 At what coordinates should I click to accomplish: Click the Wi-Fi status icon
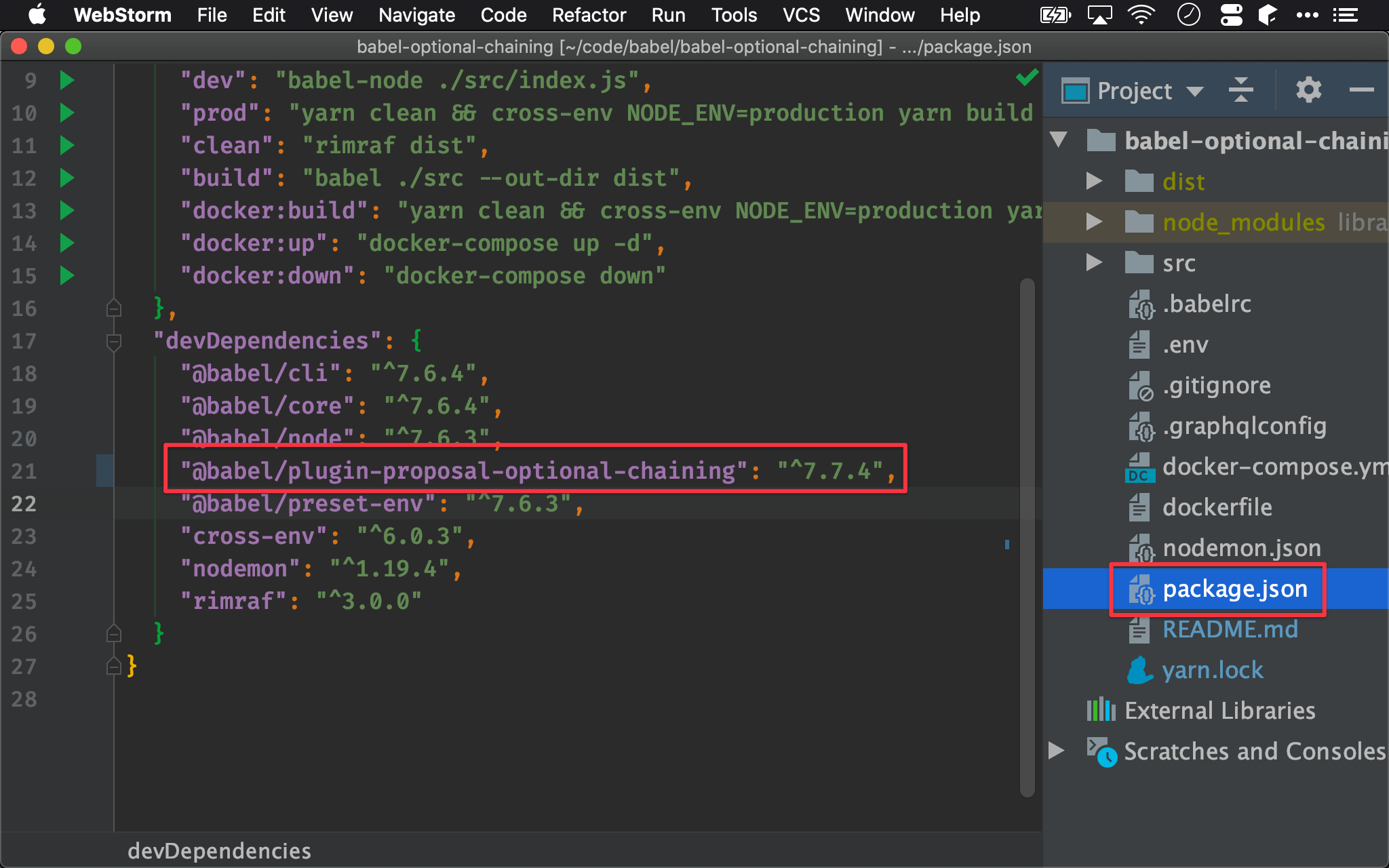point(1141,15)
